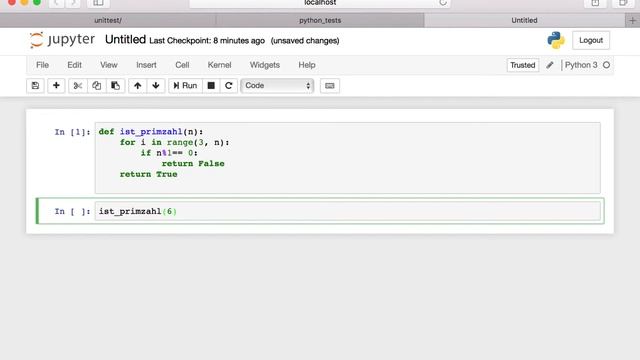Open the Edit menu

pyautogui.click(x=74, y=65)
